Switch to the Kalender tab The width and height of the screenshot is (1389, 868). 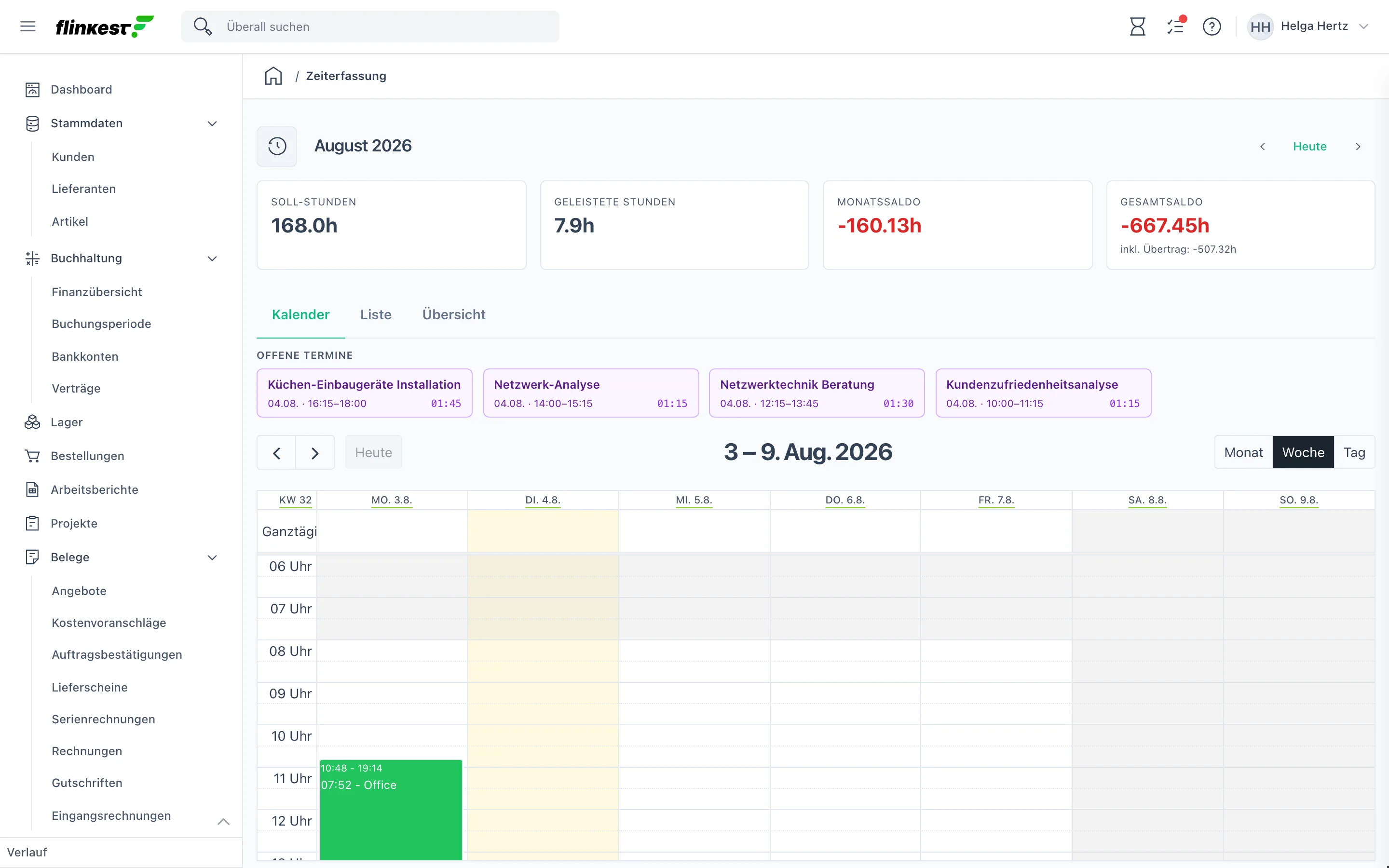pos(301,314)
